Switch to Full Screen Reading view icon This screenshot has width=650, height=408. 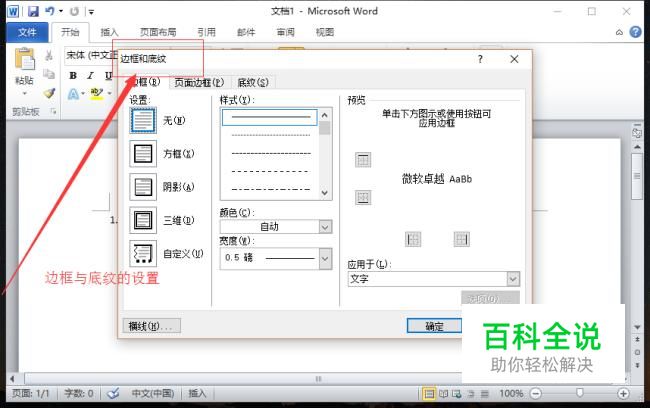(444, 393)
